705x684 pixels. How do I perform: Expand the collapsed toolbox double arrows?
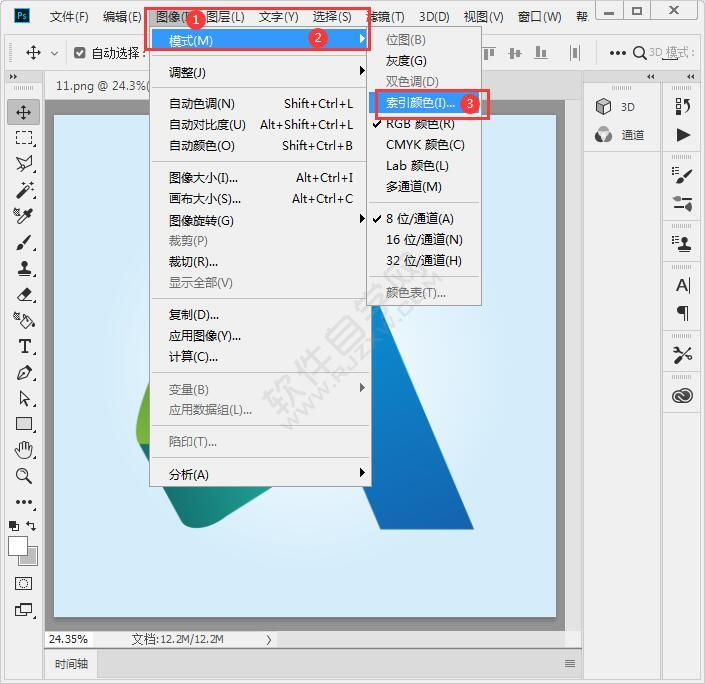pos(13,76)
